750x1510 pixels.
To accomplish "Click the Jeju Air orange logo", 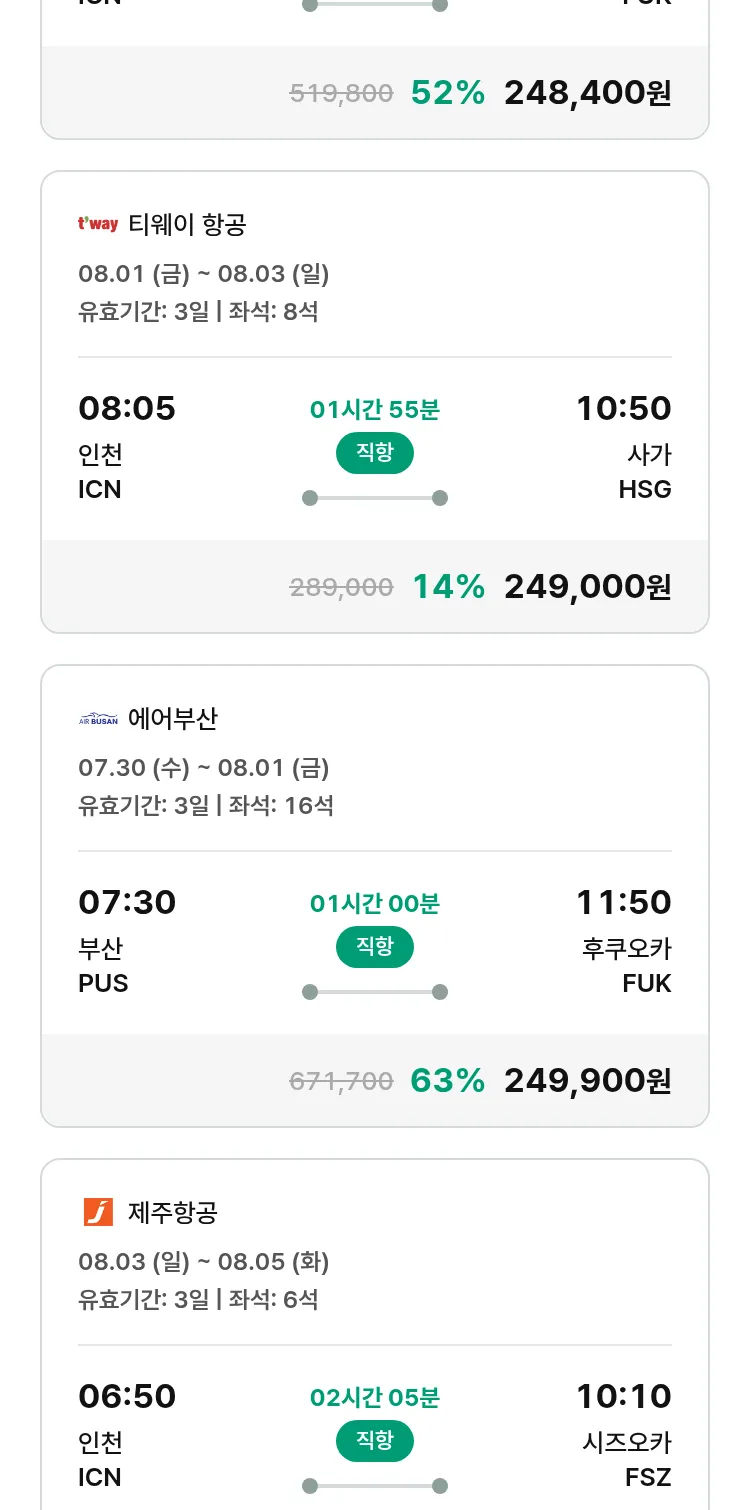I will [98, 1212].
